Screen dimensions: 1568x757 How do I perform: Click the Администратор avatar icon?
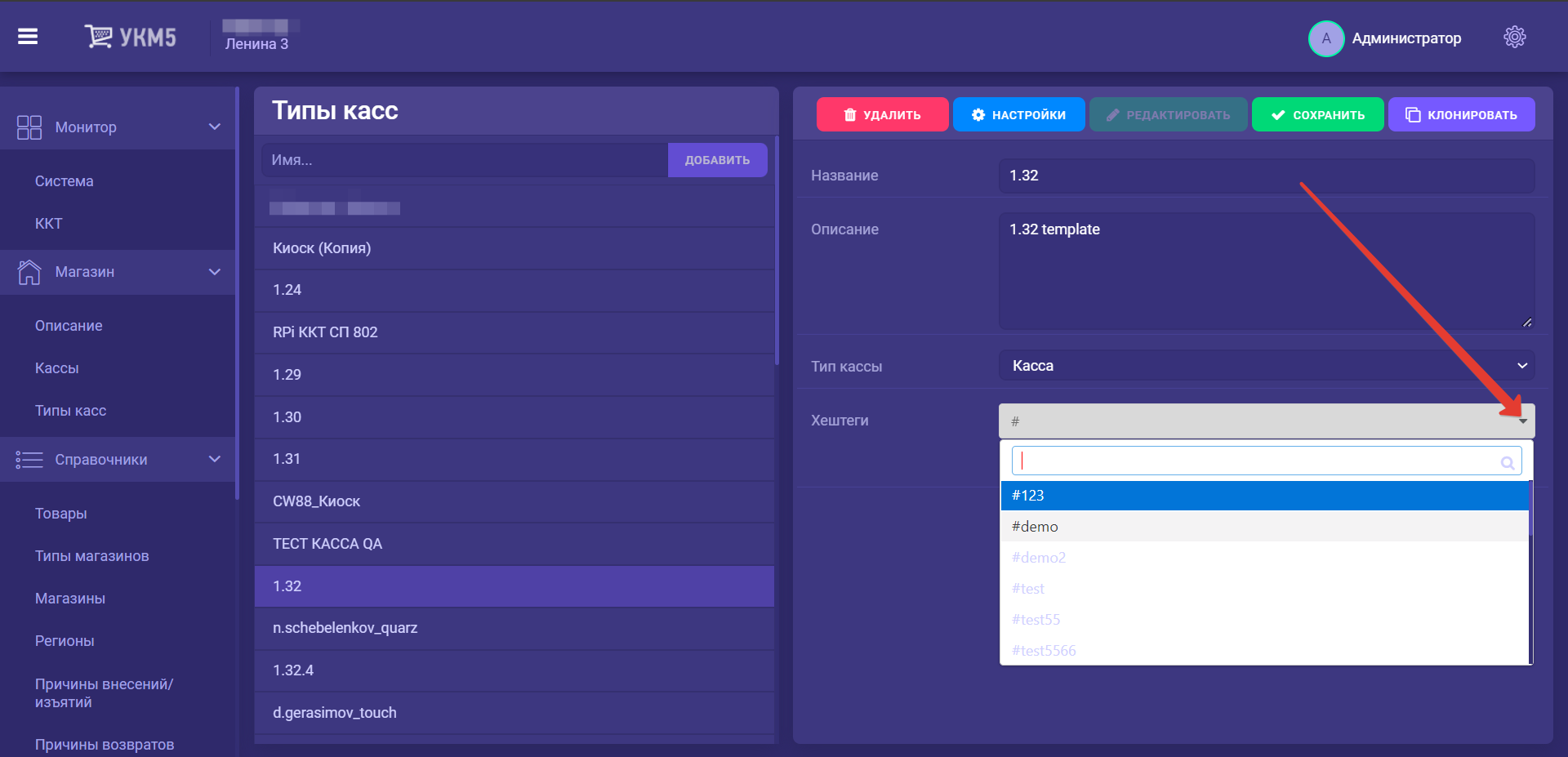coord(1326,38)
